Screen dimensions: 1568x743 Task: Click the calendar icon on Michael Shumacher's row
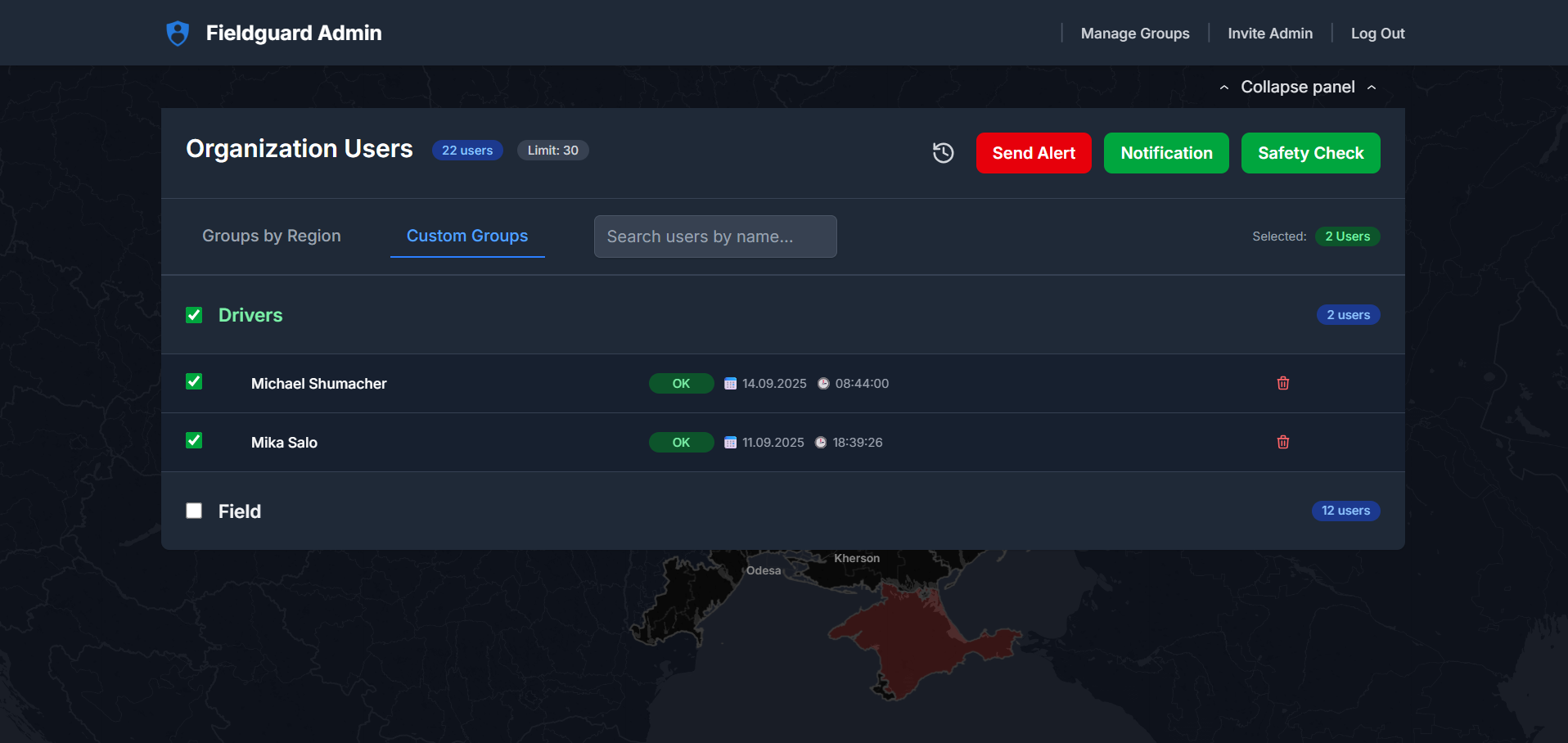(729, 383)
